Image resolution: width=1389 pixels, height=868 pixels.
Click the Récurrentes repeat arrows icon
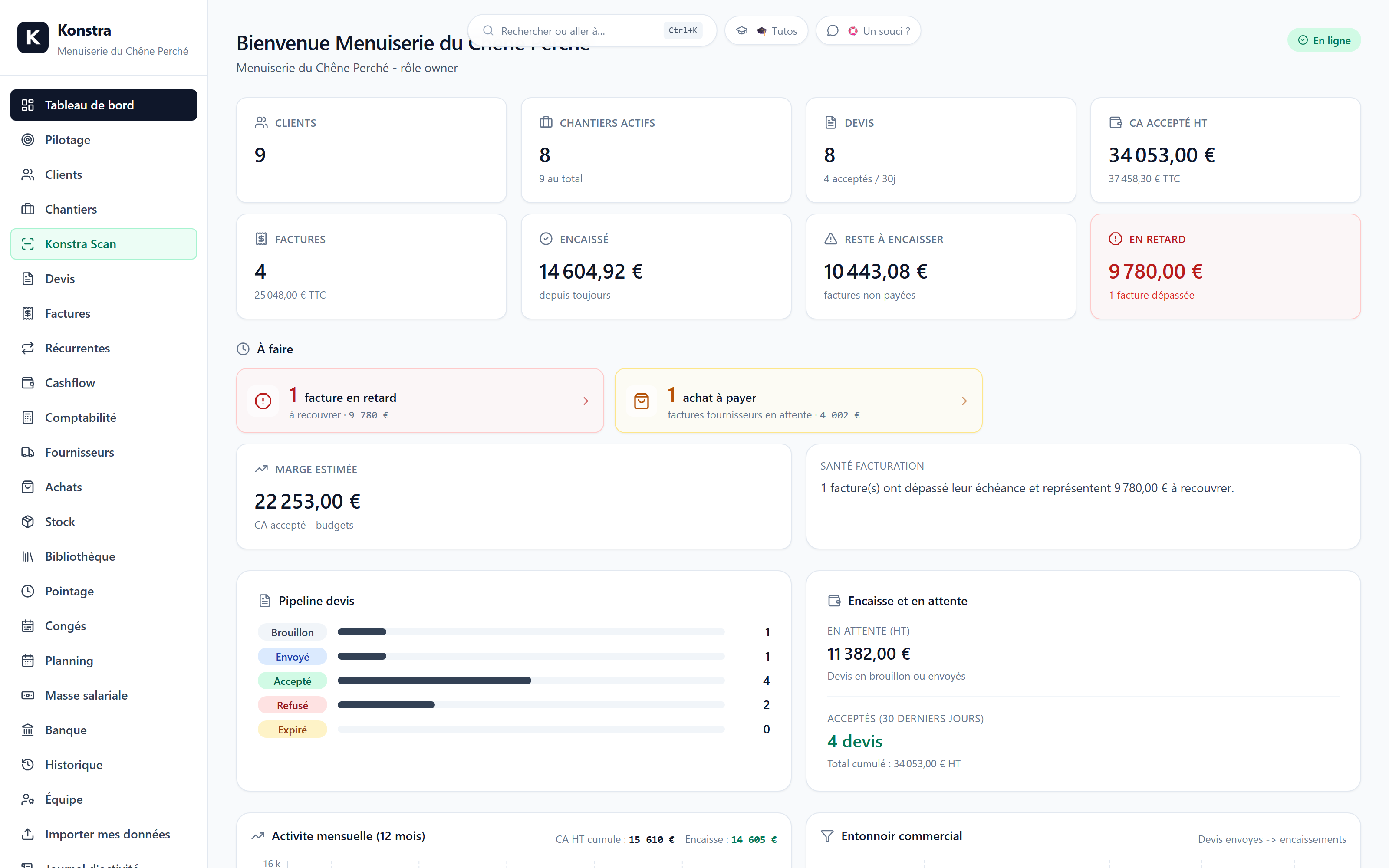coord(27,348)
